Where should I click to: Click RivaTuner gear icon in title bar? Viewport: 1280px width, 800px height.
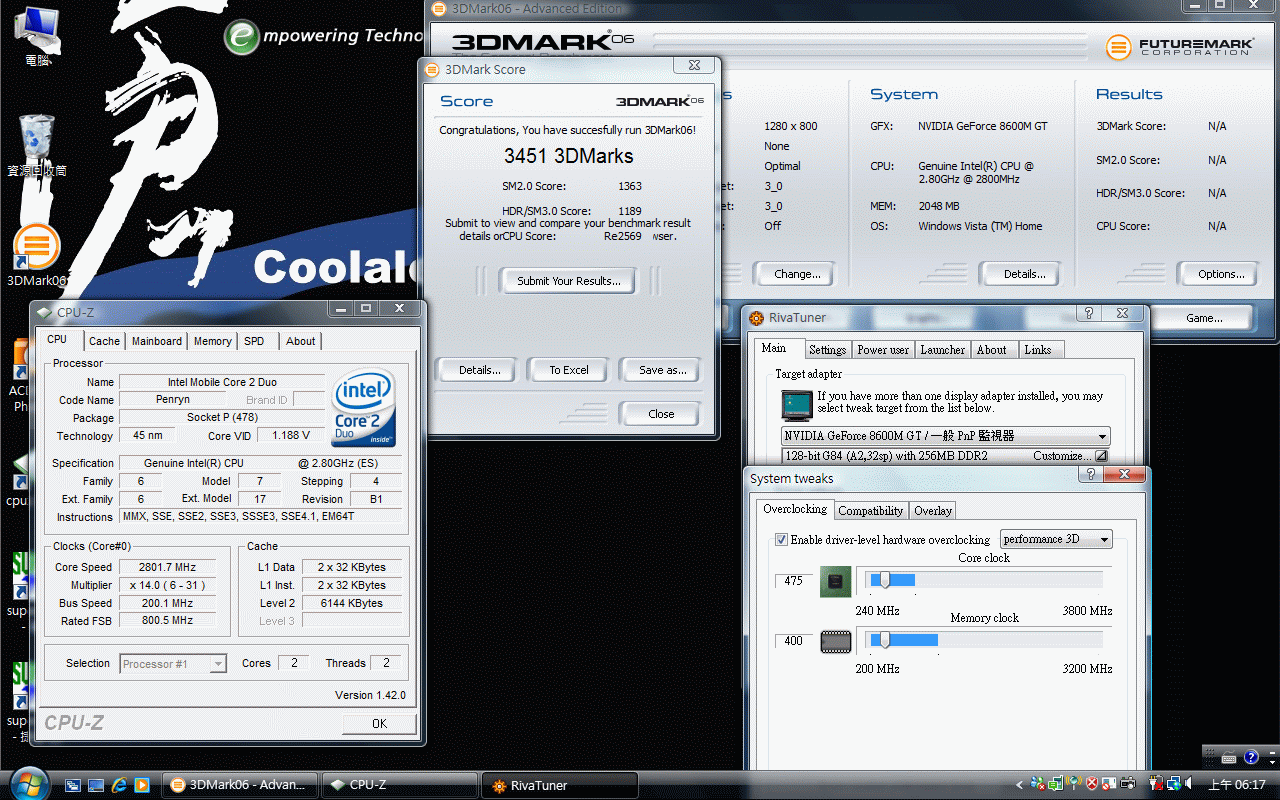click(x=756, y=317)
